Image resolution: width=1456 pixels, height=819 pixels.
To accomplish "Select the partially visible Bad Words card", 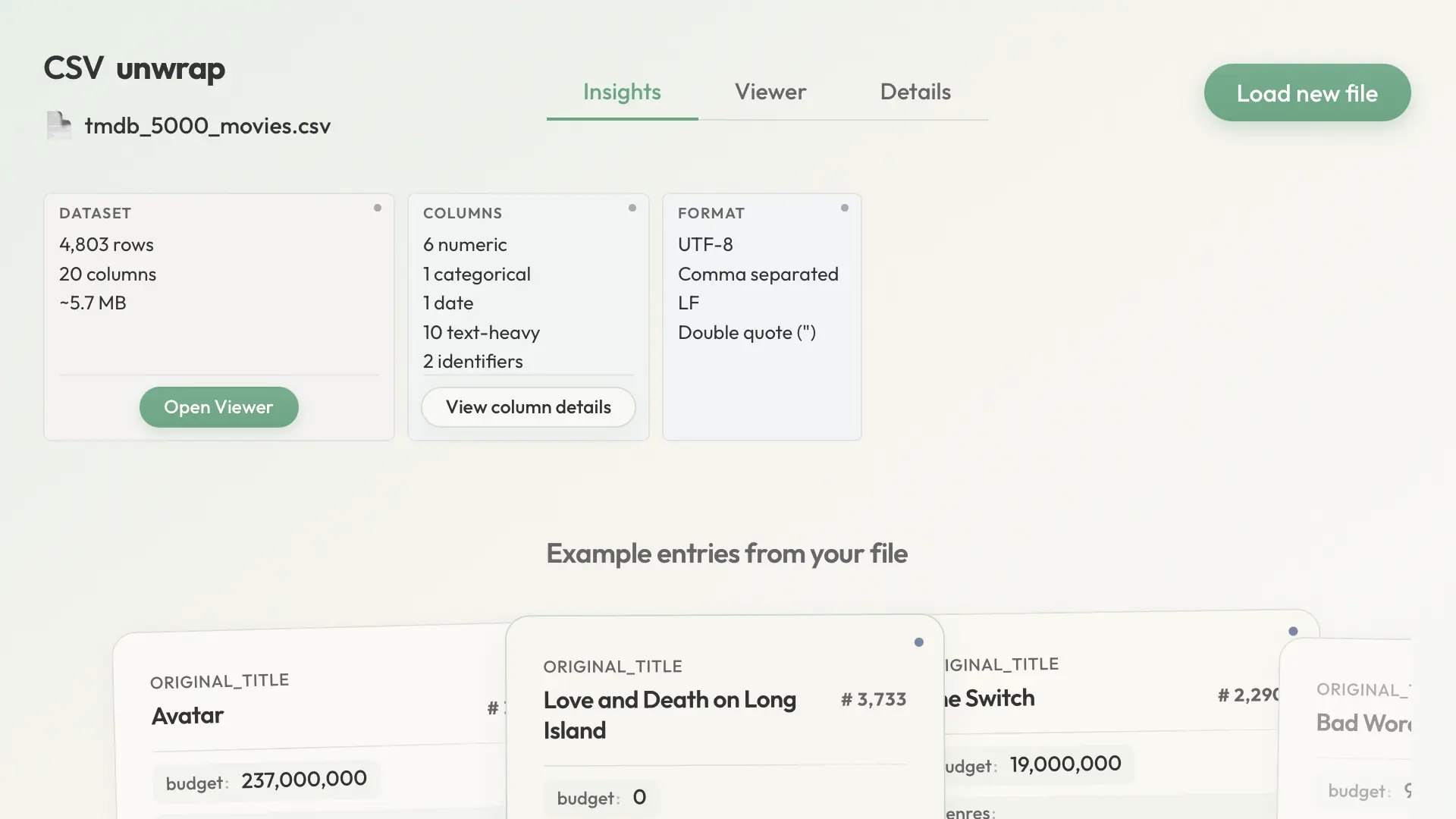I will (x=1346, y=728).
